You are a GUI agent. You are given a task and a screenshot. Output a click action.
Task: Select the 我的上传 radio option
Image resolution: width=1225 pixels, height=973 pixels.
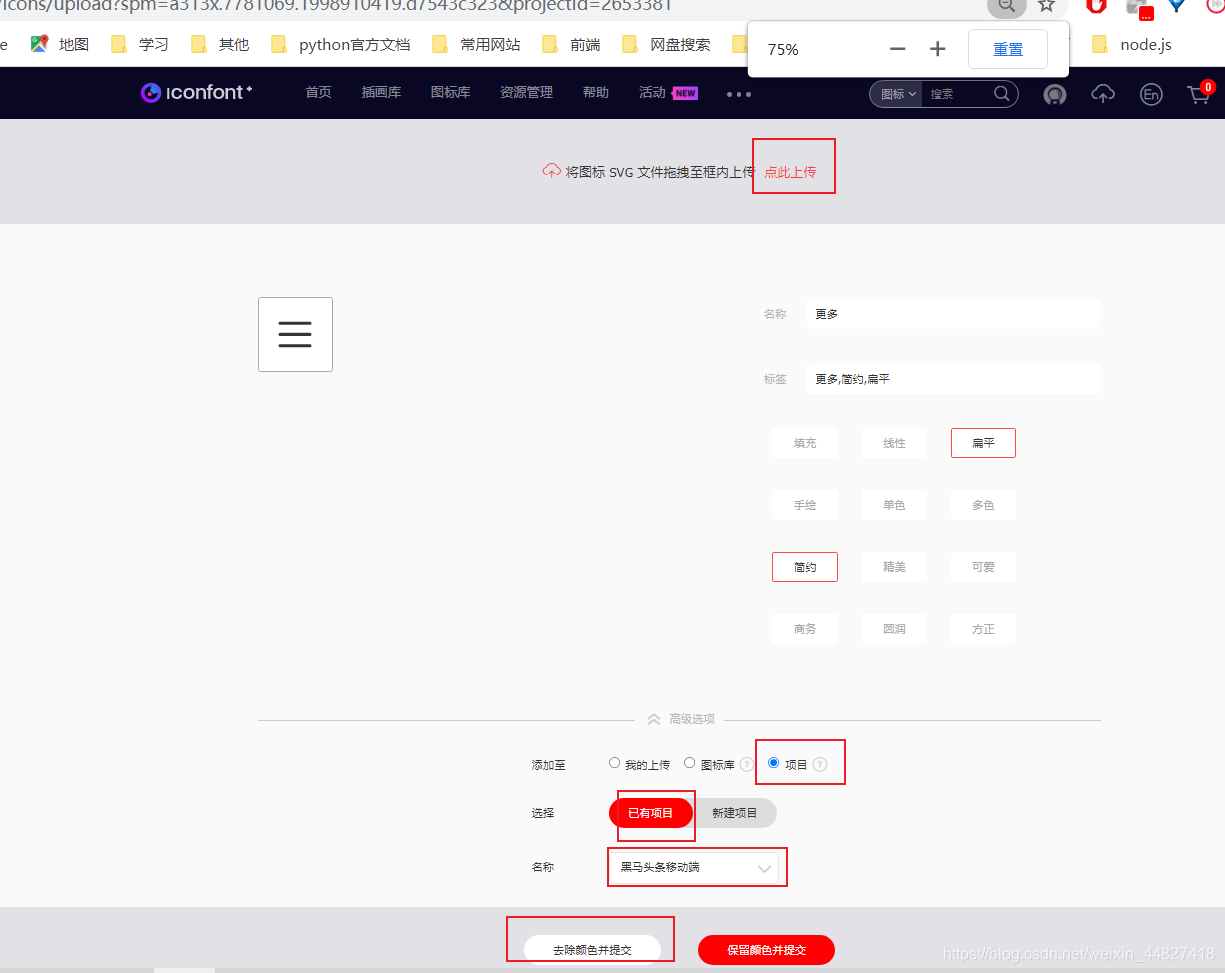[x=614, y=763]
